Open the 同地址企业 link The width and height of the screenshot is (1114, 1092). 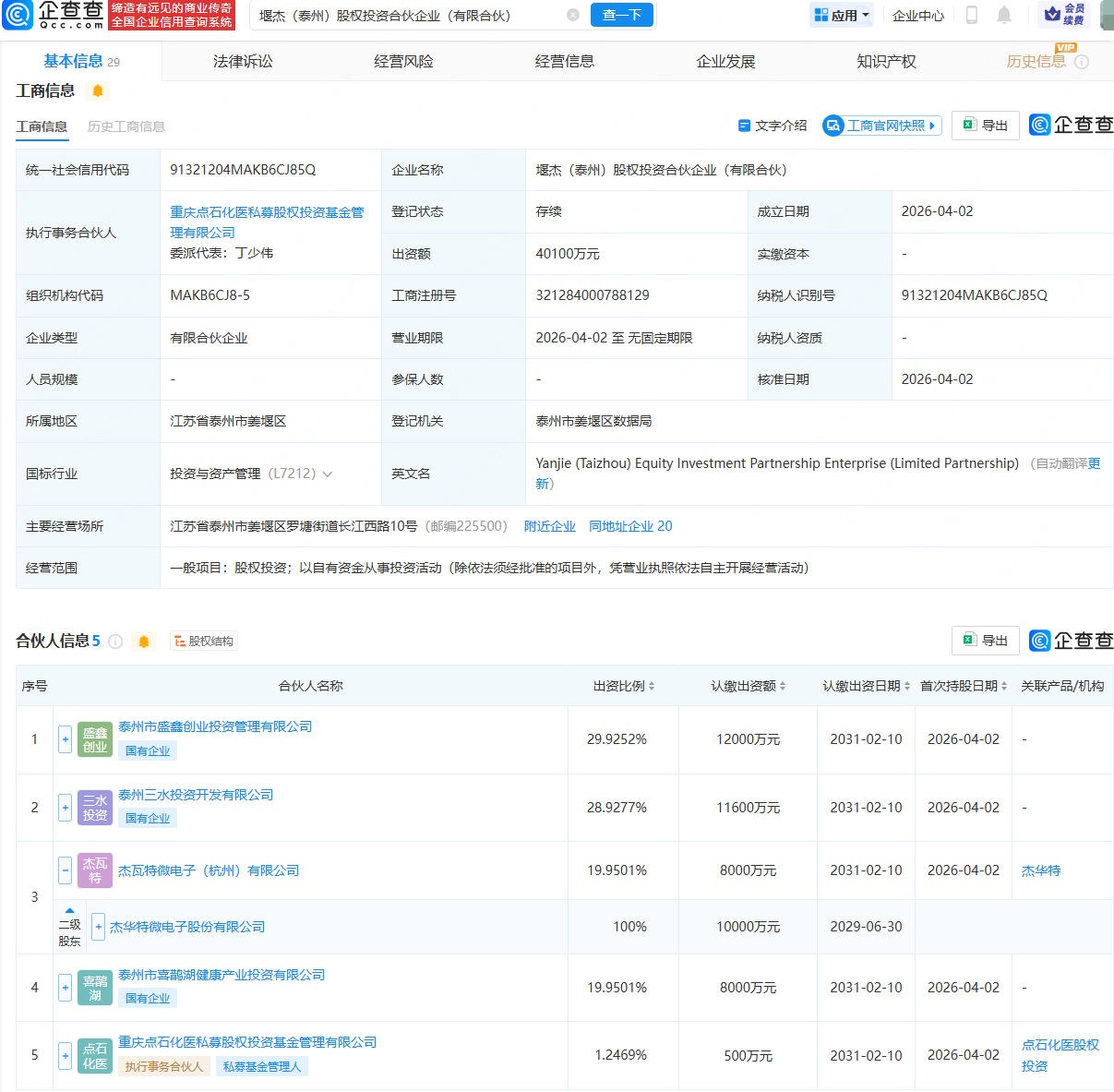tap(620, 525)
